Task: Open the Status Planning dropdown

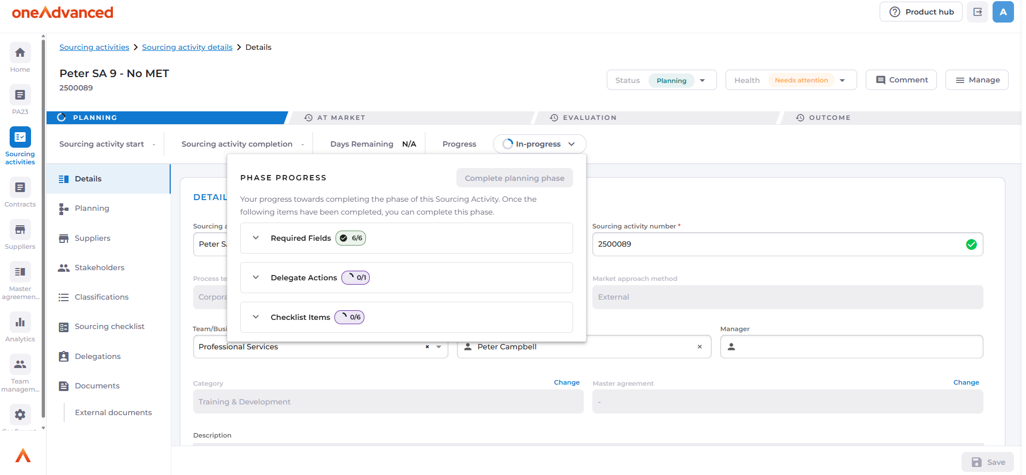Action: pyautogui.click(x=662, y=80)
